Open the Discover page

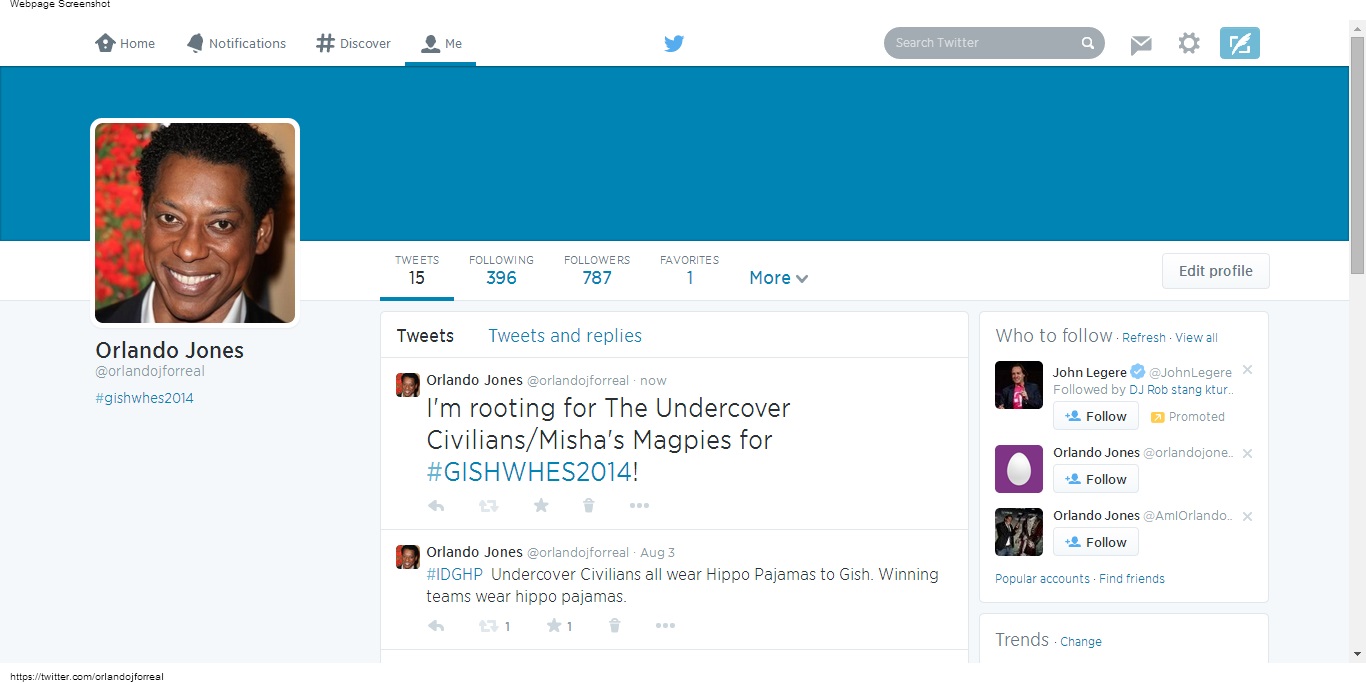click(x=353, y=43)
